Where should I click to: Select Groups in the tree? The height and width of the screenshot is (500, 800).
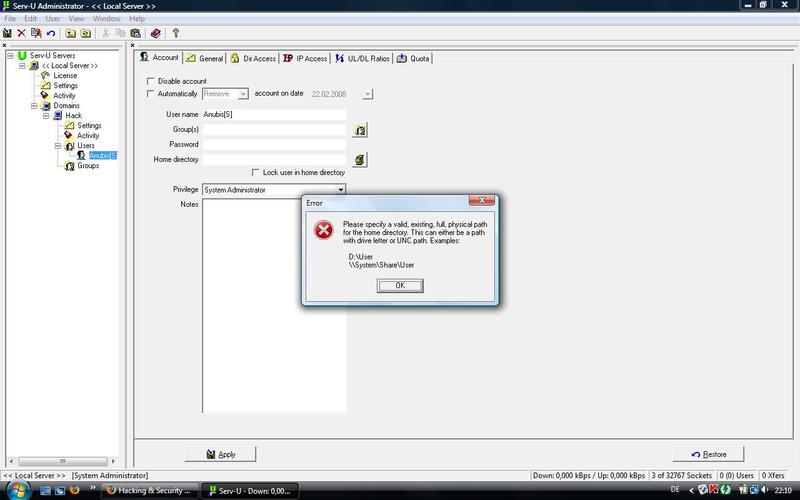(x=88, y=165)
